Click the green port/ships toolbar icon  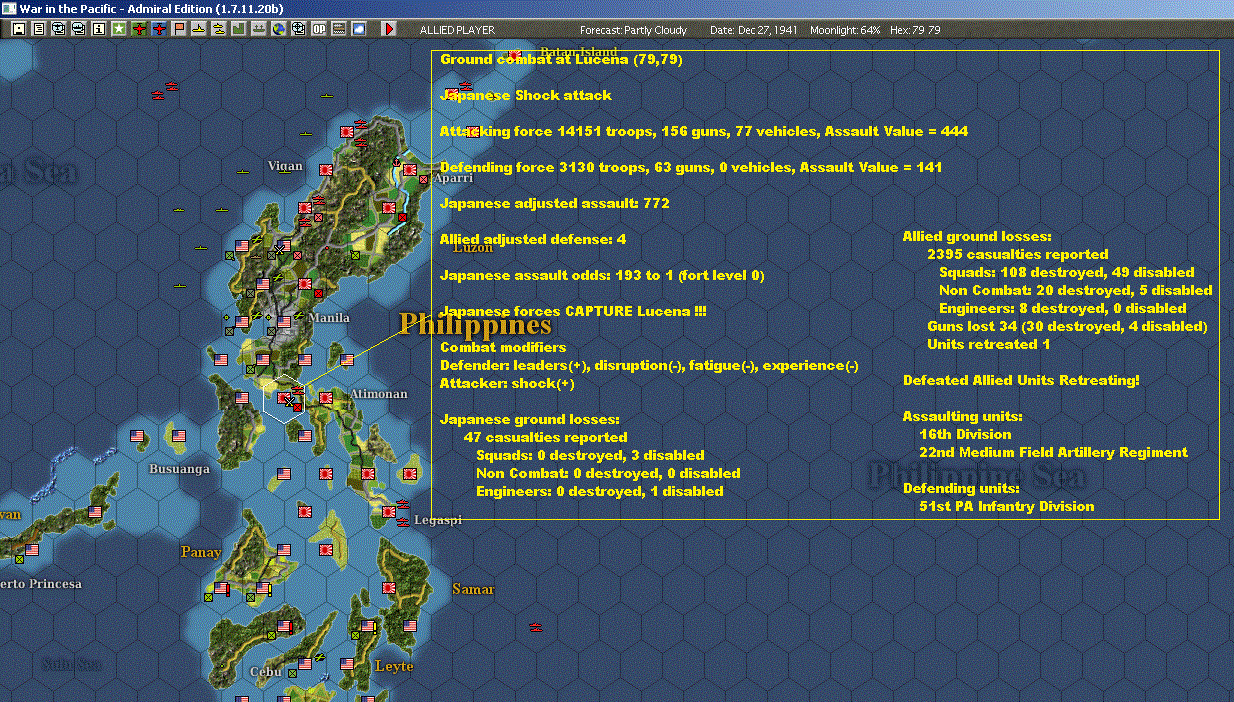[x=259, y=29]
